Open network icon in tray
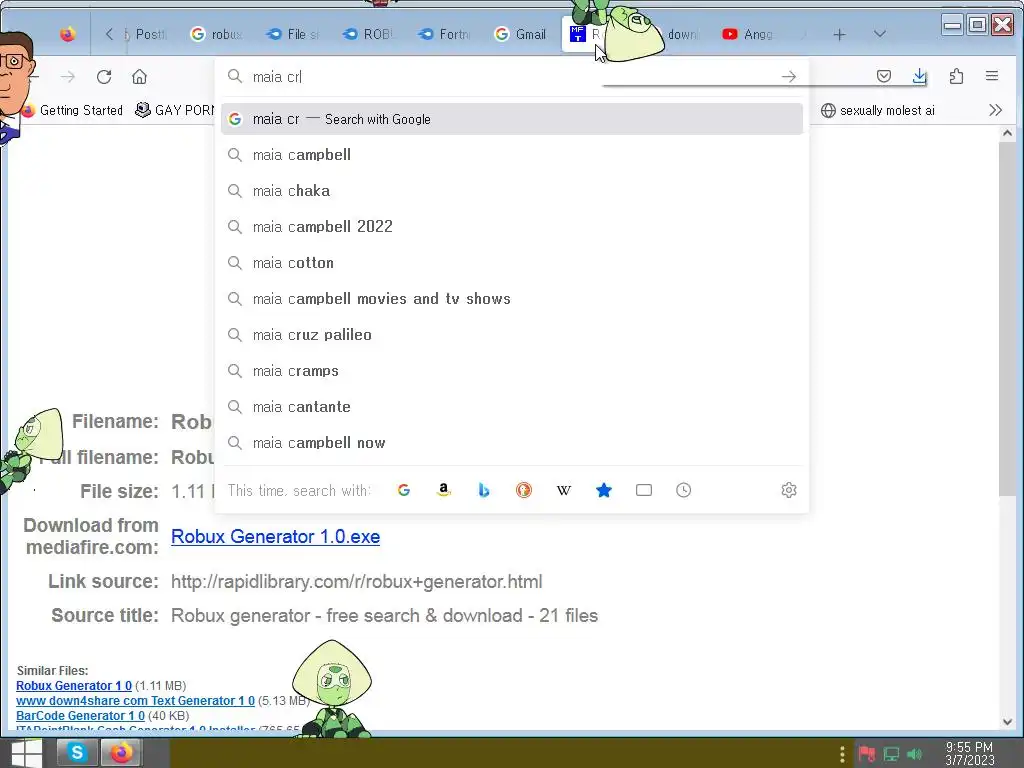The width and height of the screenshot is (1024, 768). (891, 755)
